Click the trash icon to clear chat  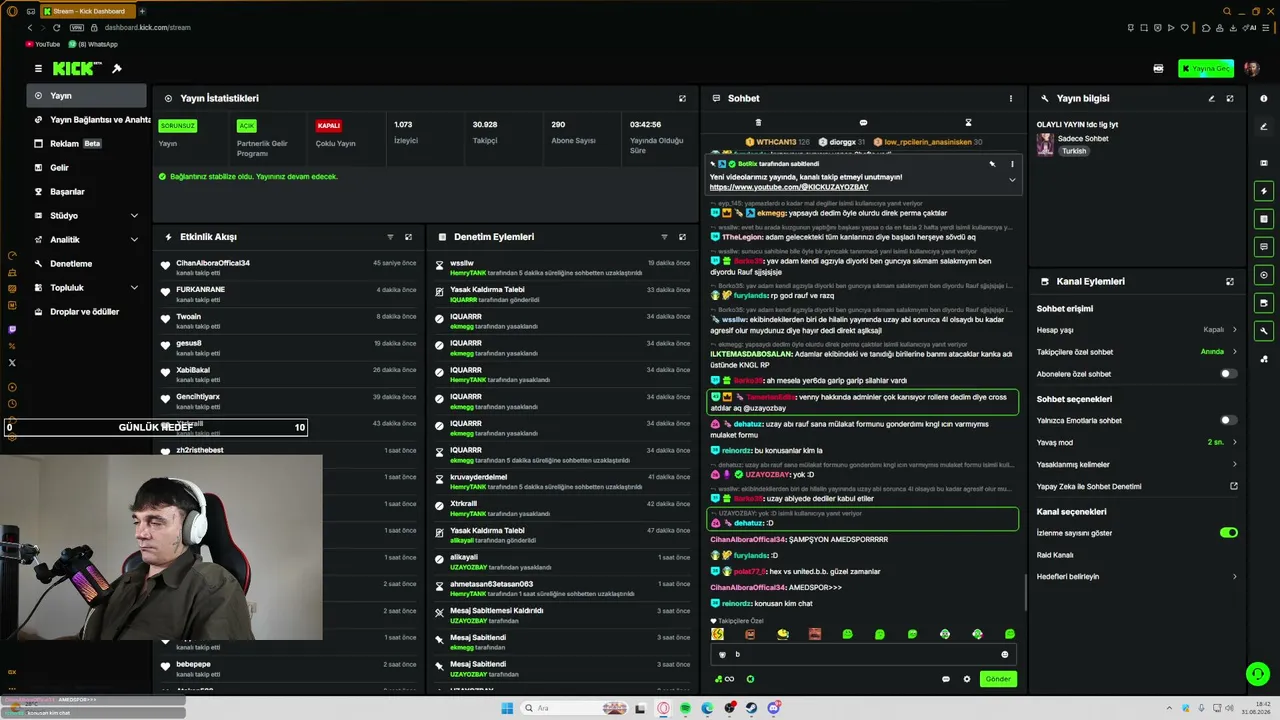758,123
